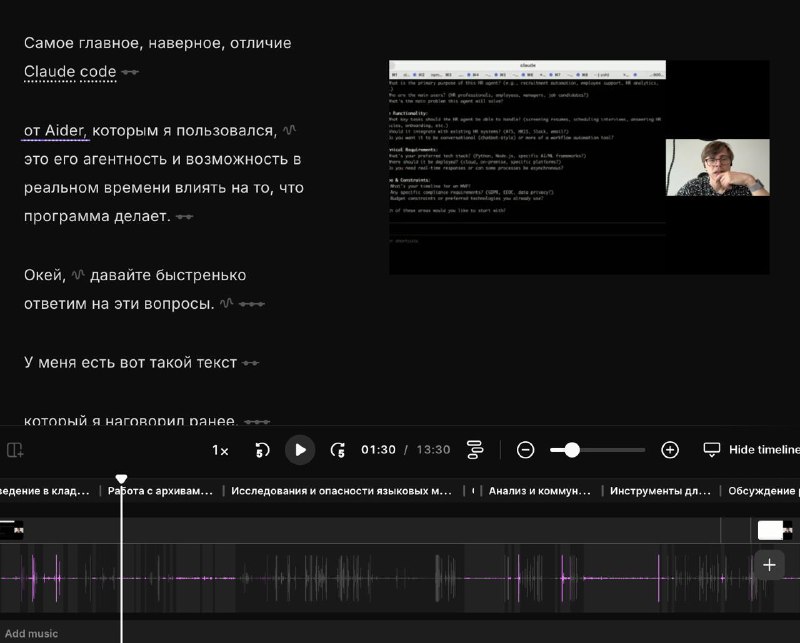Screen dimensions: 800x643
Task: Select the white clip thumbnail at timeline end
Action: click(774, 530)
